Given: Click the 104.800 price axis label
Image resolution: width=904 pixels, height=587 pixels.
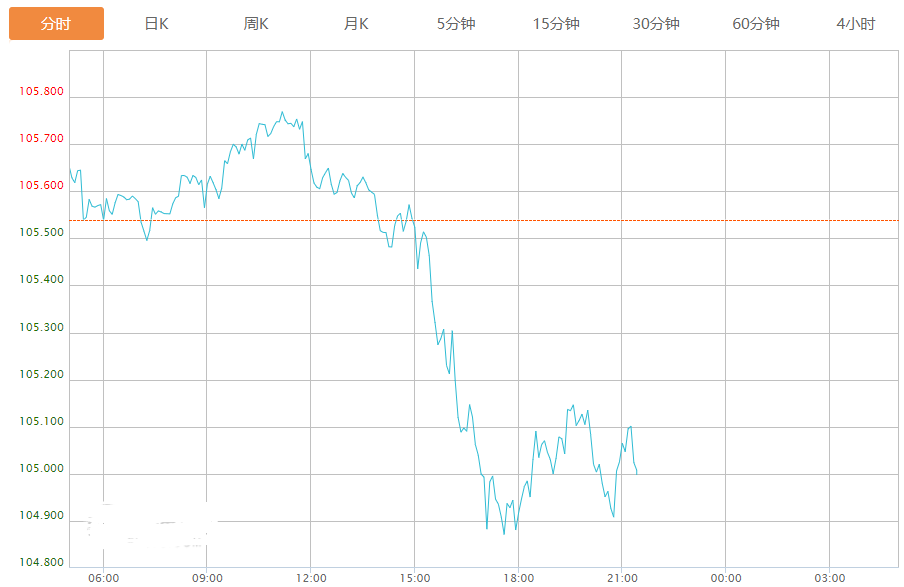Looking at the screenshot, I should pos(41,563).
